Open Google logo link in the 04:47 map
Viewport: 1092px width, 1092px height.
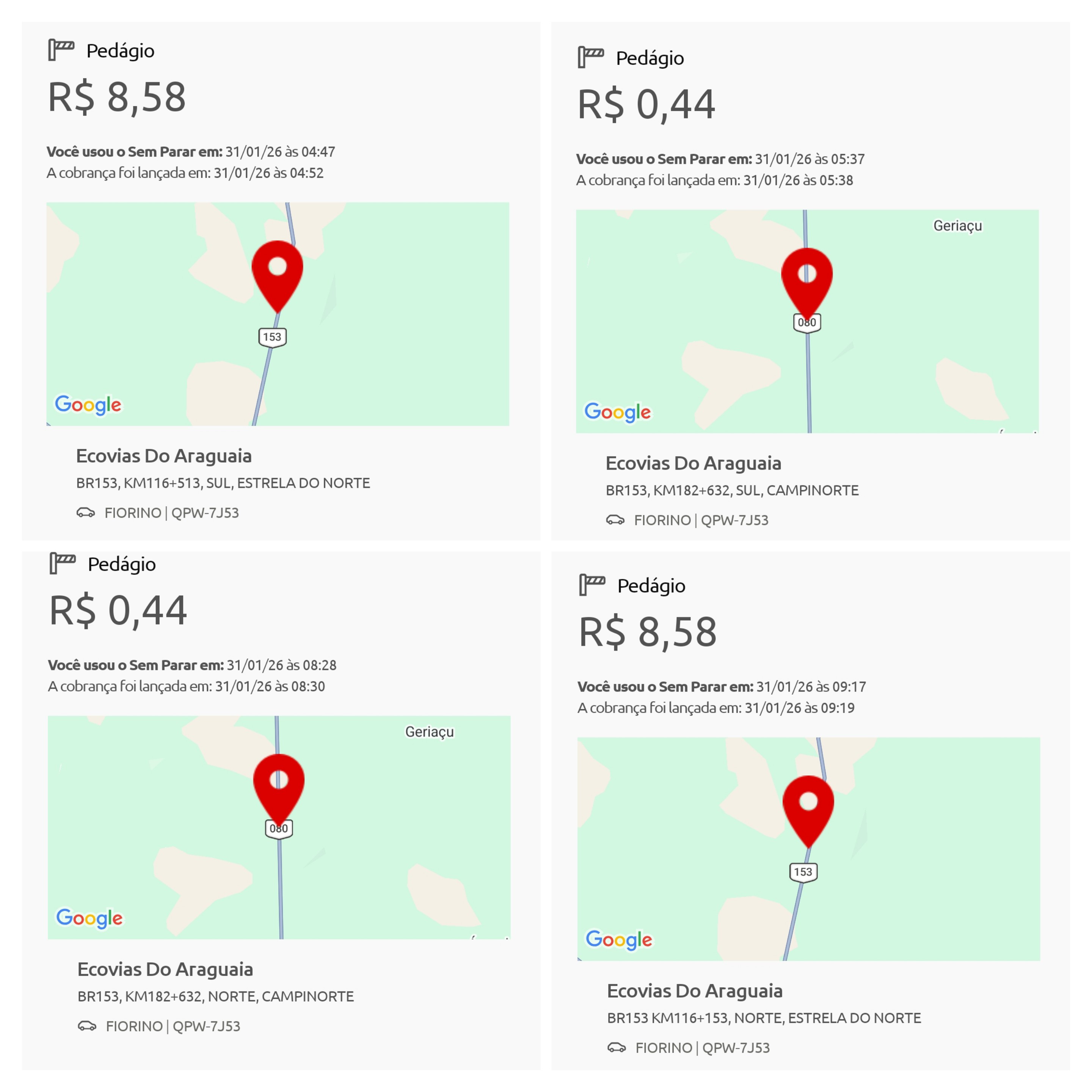tap(88, 405)
